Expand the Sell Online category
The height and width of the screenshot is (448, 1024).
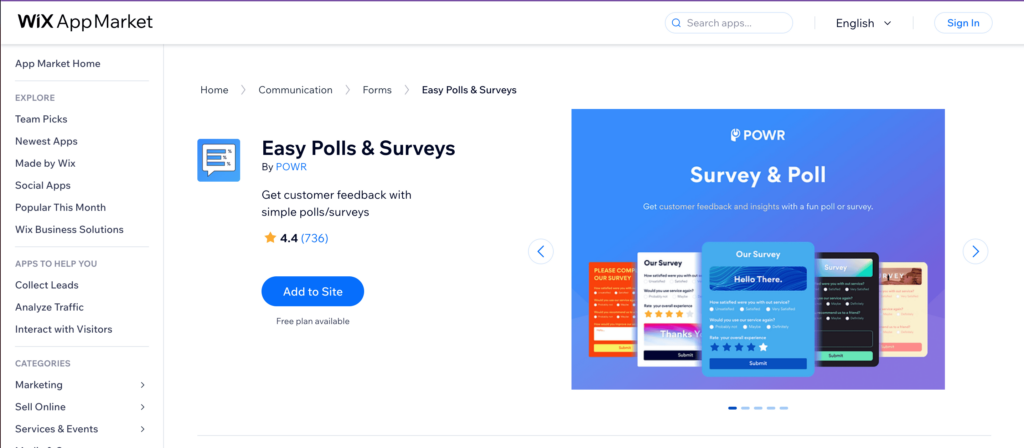tap(81, 407)
